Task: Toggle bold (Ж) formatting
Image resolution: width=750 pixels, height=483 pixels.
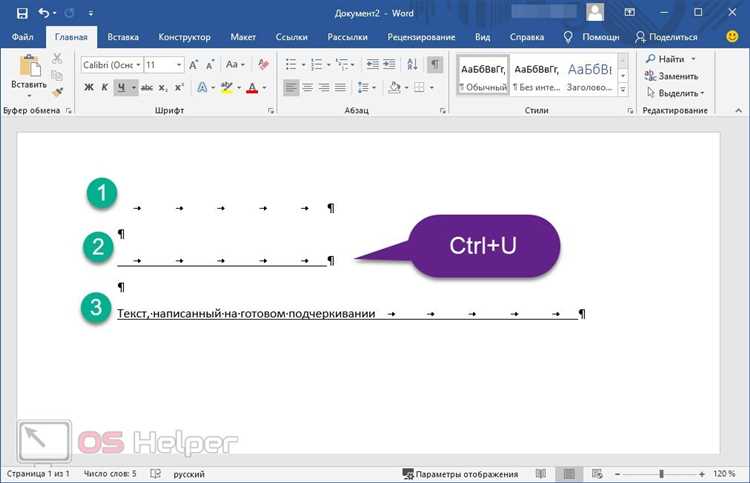Action: (89, 87)
